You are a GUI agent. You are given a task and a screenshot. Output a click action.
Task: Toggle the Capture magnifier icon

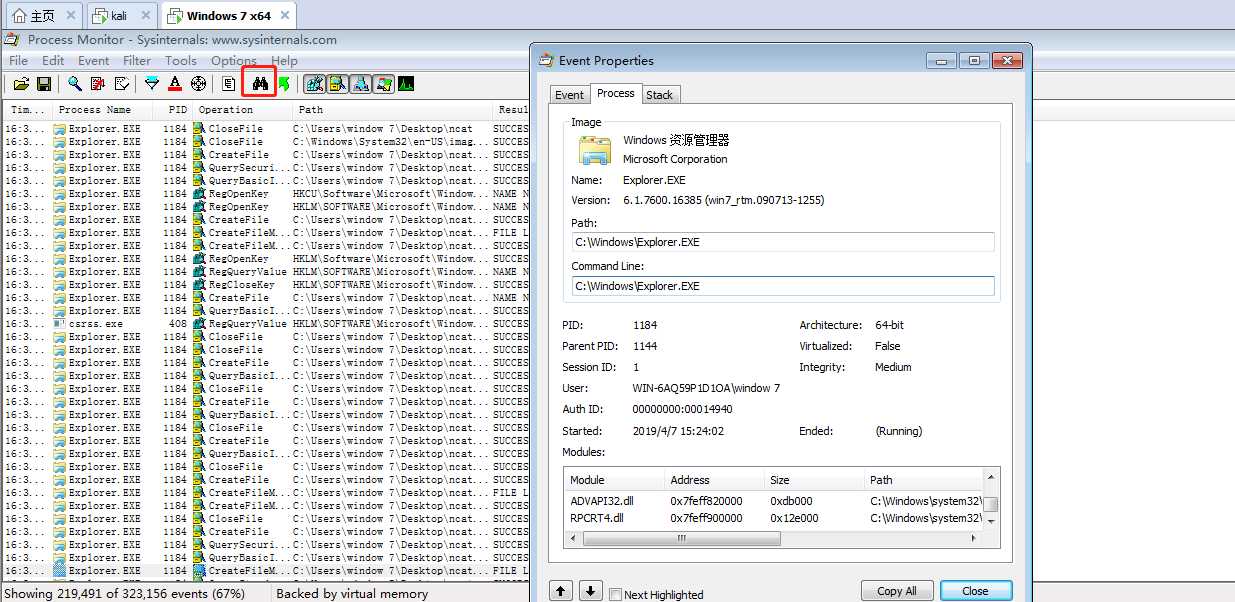(x=75, y=84)
